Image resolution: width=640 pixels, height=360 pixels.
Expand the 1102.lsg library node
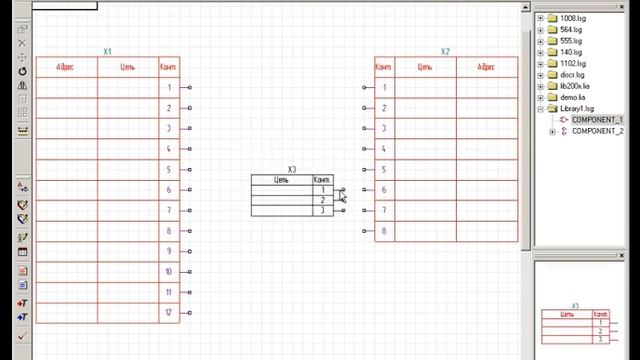coord(540,64)
